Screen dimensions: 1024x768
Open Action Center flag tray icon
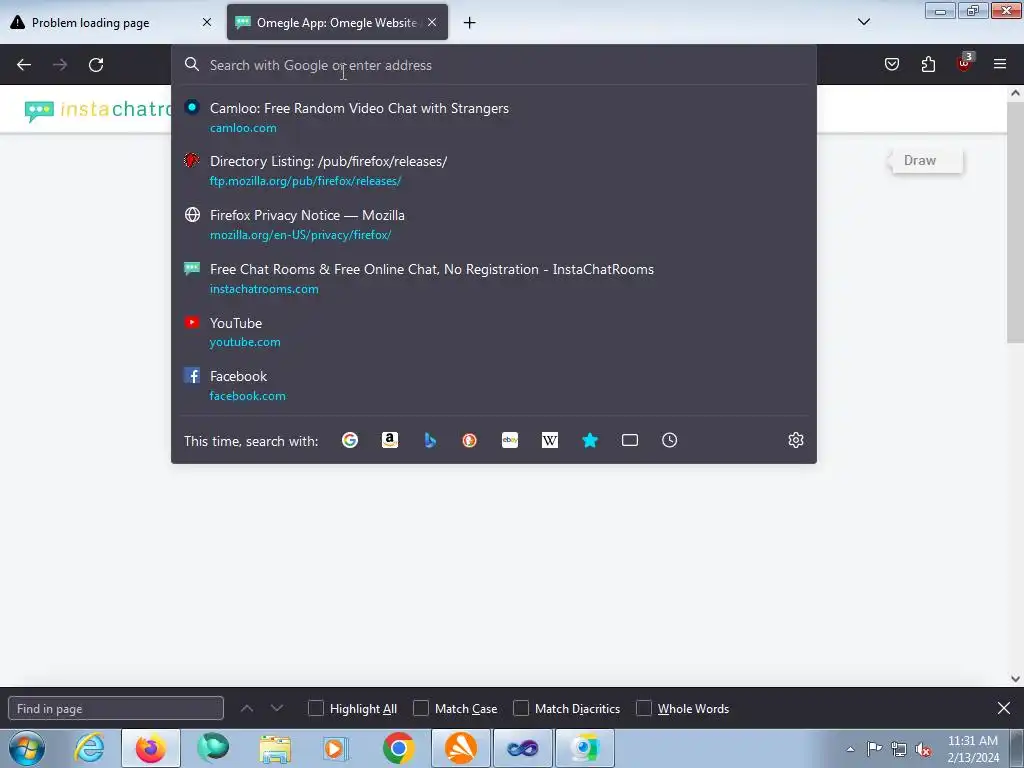[874, 749]
